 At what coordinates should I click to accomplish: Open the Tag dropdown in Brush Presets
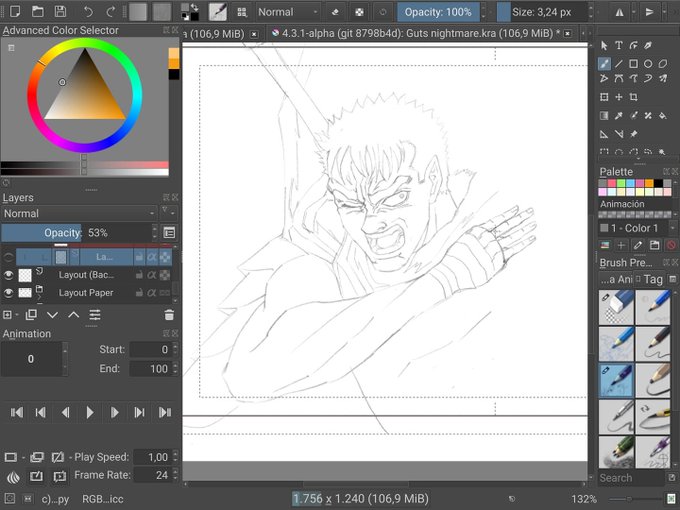click(649, 279)
